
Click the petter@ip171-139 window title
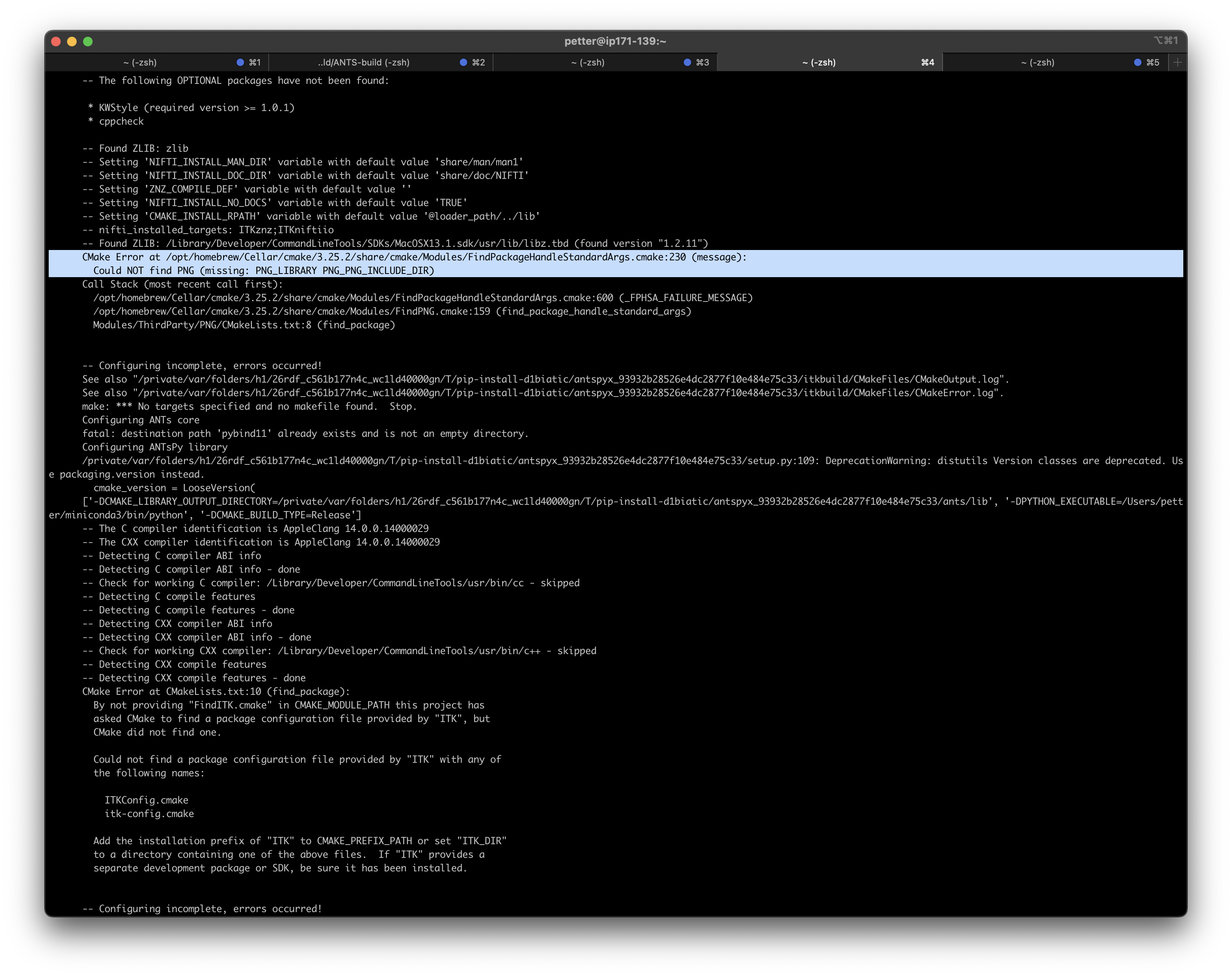(615, 41)
